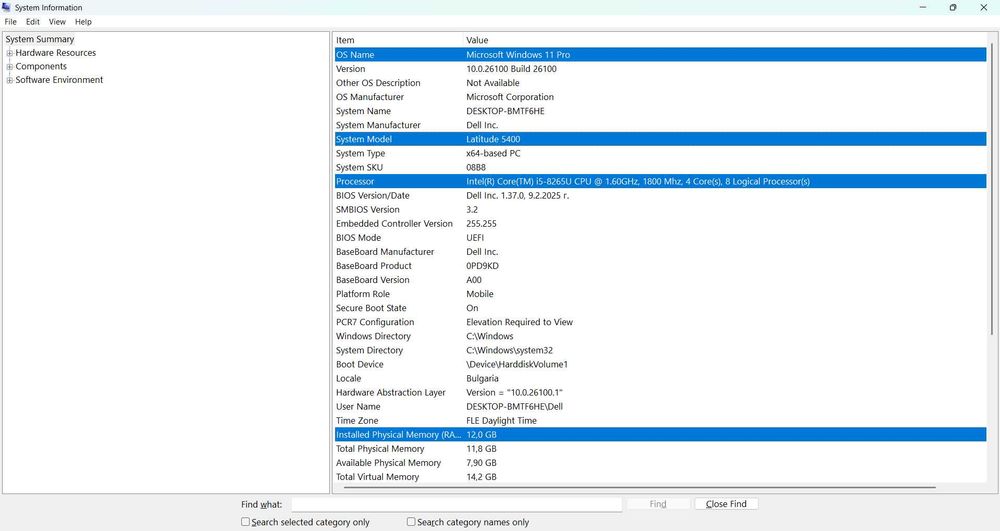
Task: Select the System Name row
Action: click(x=661, y=111)
